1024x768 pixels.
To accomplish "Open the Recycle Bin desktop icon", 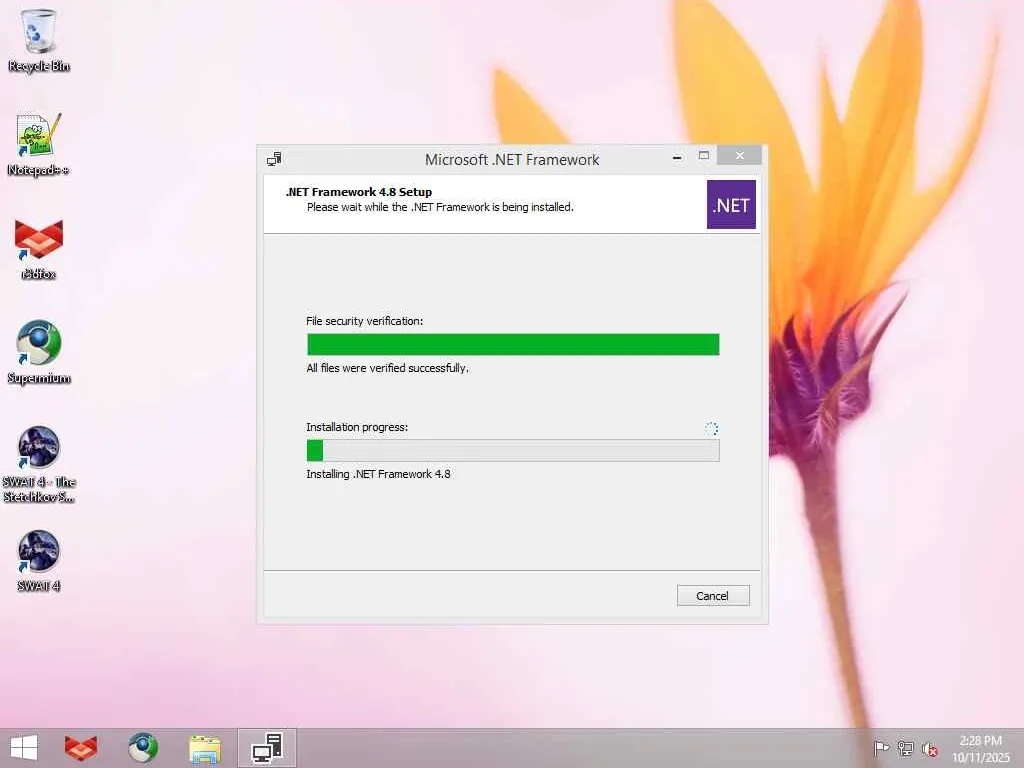I will click(39, 39).
